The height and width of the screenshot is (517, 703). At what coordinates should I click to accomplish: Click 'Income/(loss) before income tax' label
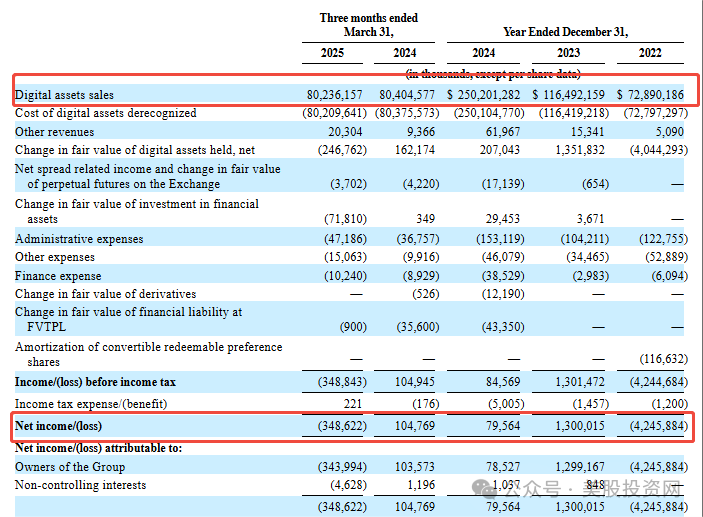point(95,382)
